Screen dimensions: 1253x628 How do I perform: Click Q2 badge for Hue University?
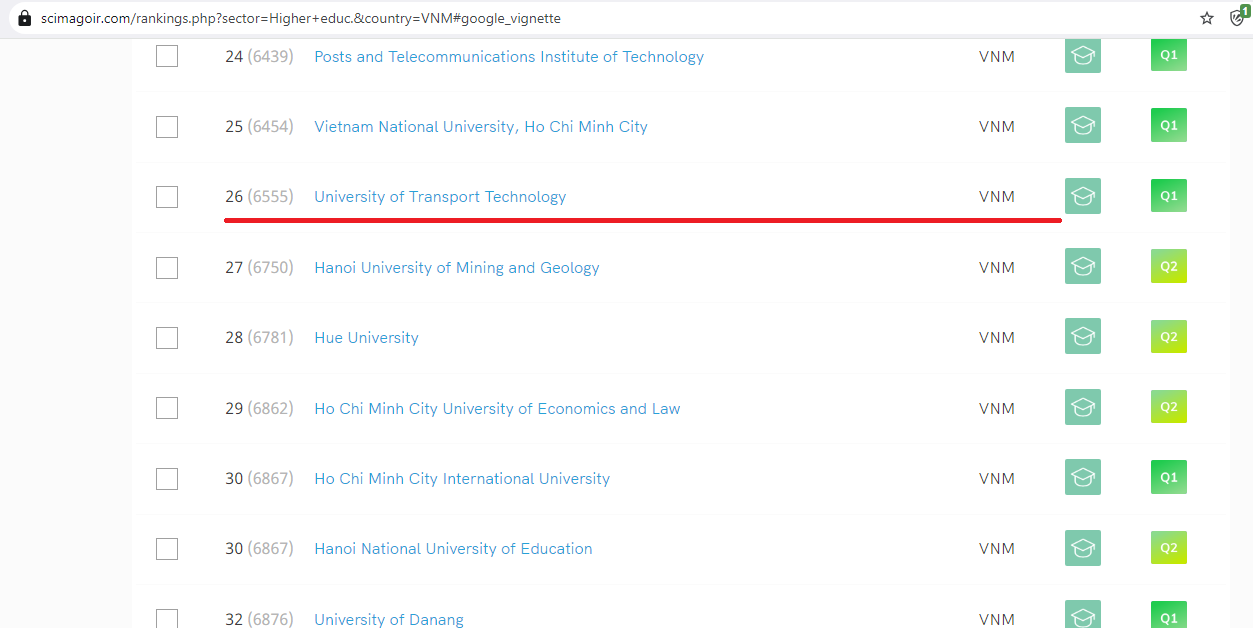[x=1168, y=337]
